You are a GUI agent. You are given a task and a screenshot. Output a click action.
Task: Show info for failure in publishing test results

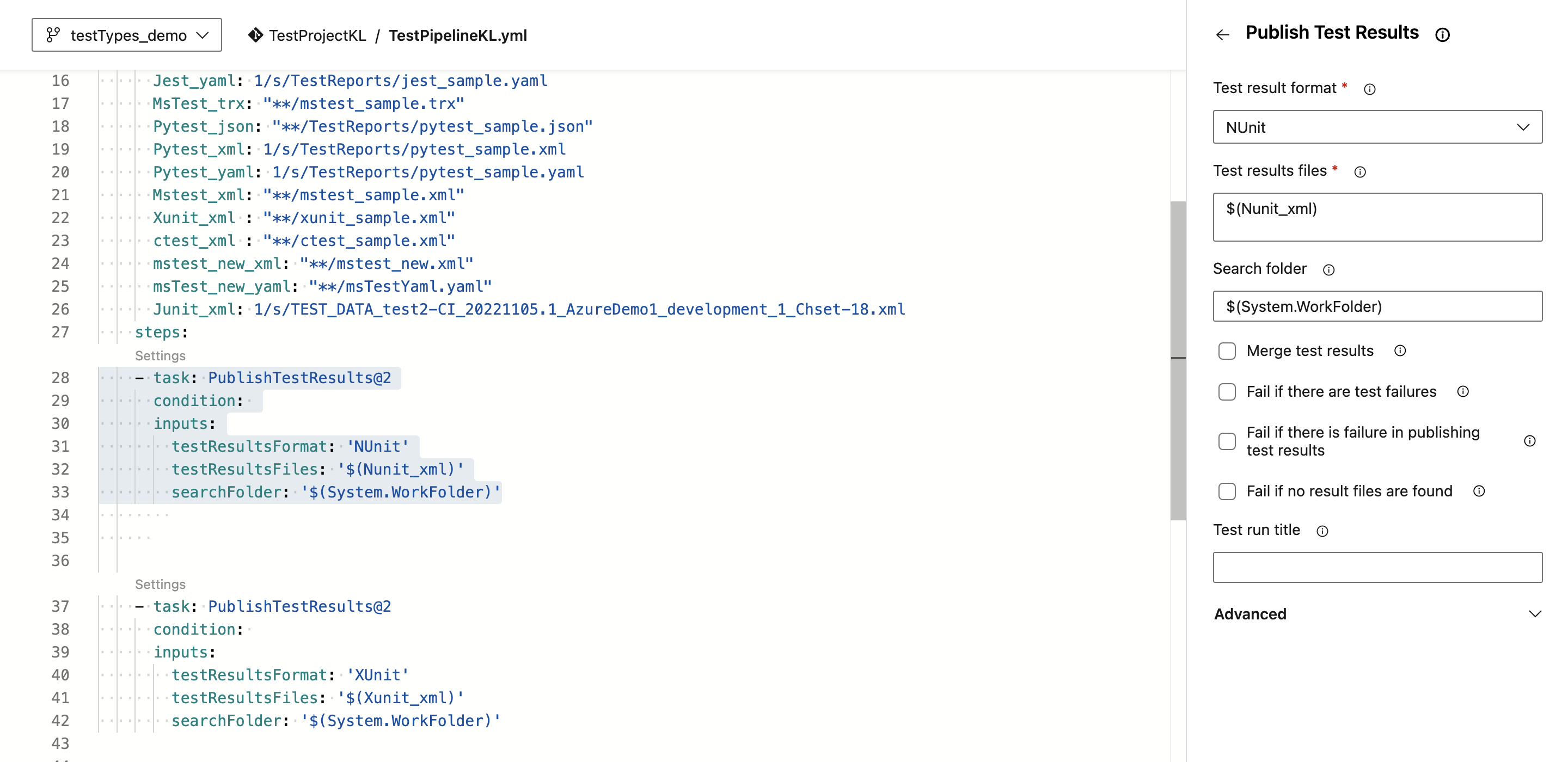[x=1530, y=441]
